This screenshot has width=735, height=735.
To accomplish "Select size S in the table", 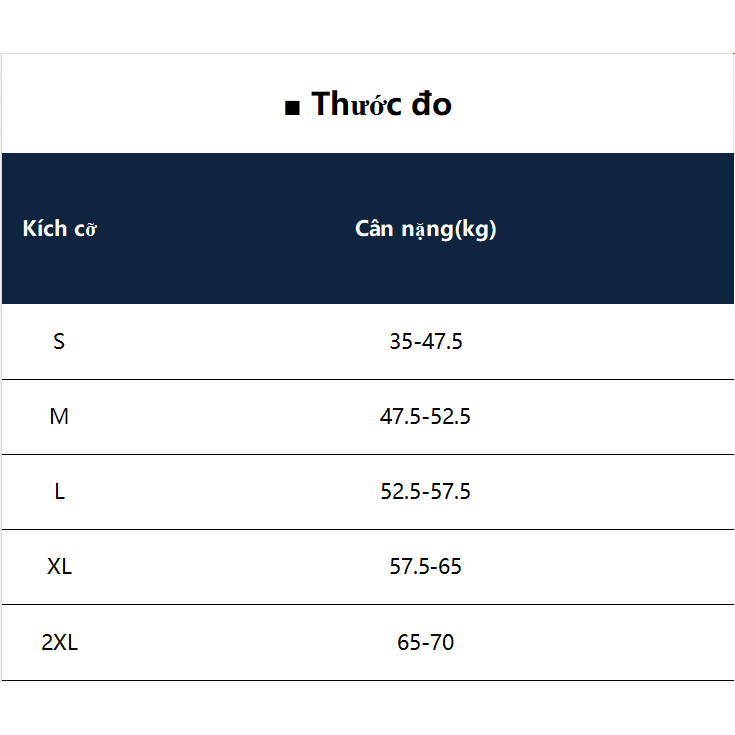I will click(x=59, y=342).
